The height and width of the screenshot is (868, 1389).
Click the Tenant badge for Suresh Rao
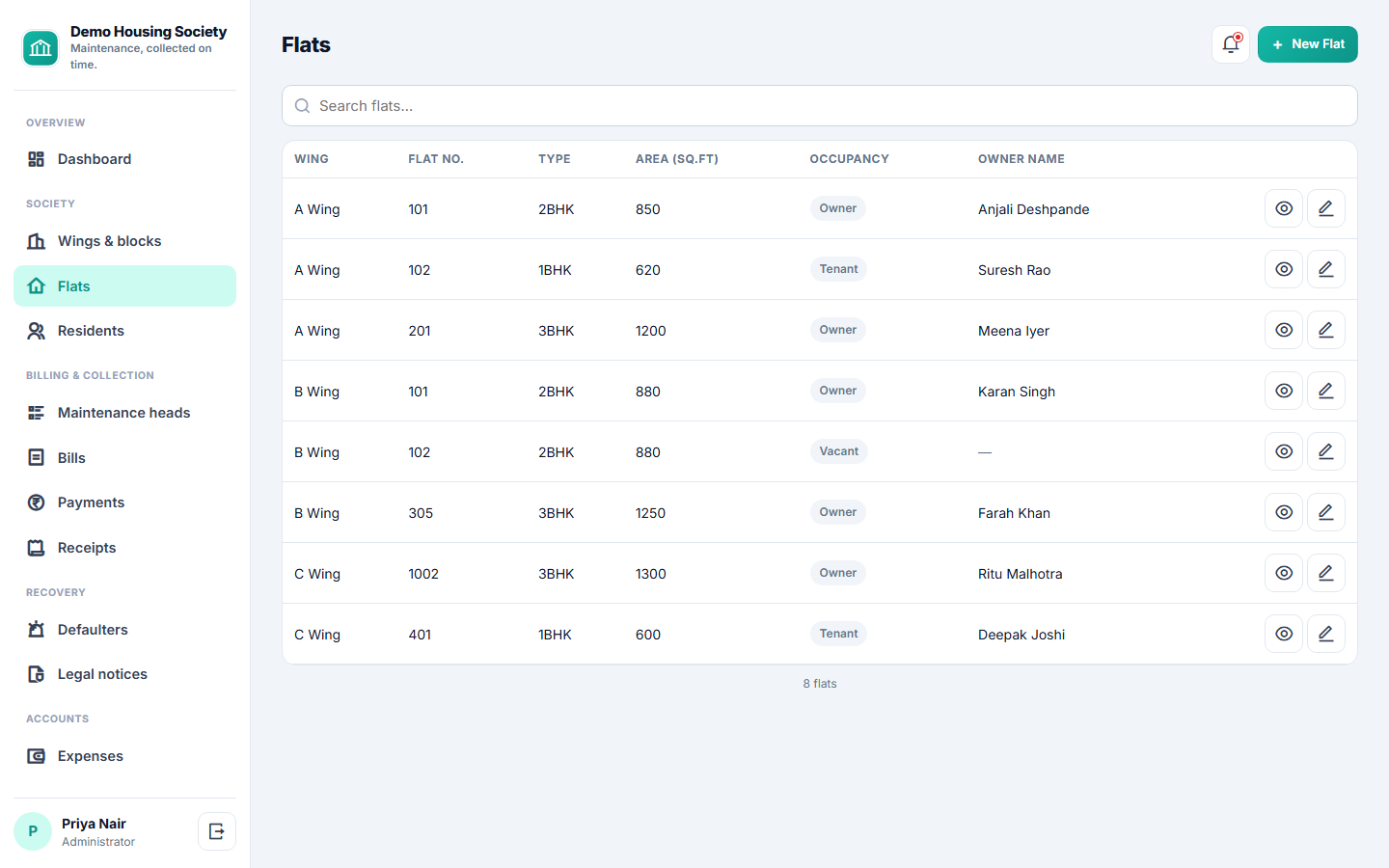point(839,269)
